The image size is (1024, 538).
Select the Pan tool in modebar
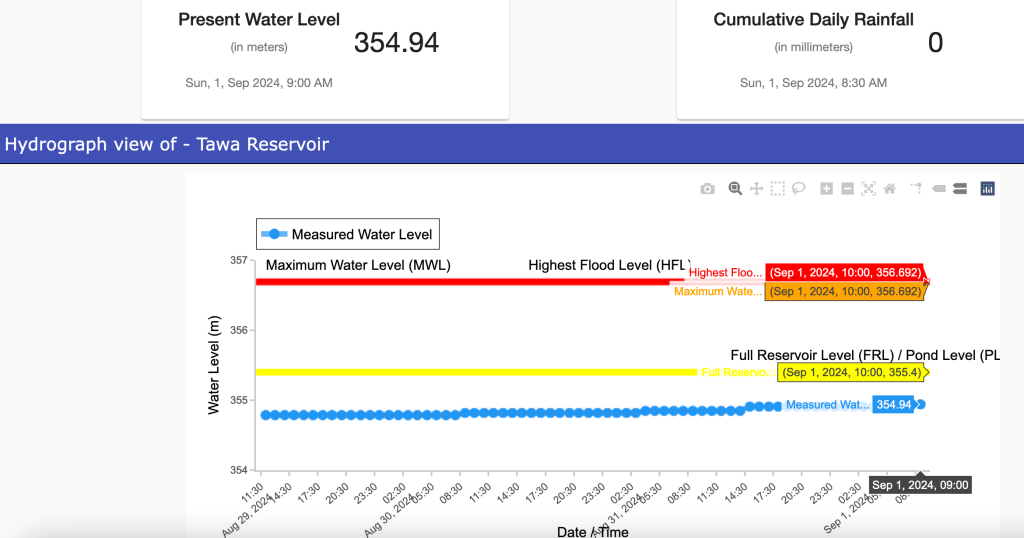tap(757, 188)
